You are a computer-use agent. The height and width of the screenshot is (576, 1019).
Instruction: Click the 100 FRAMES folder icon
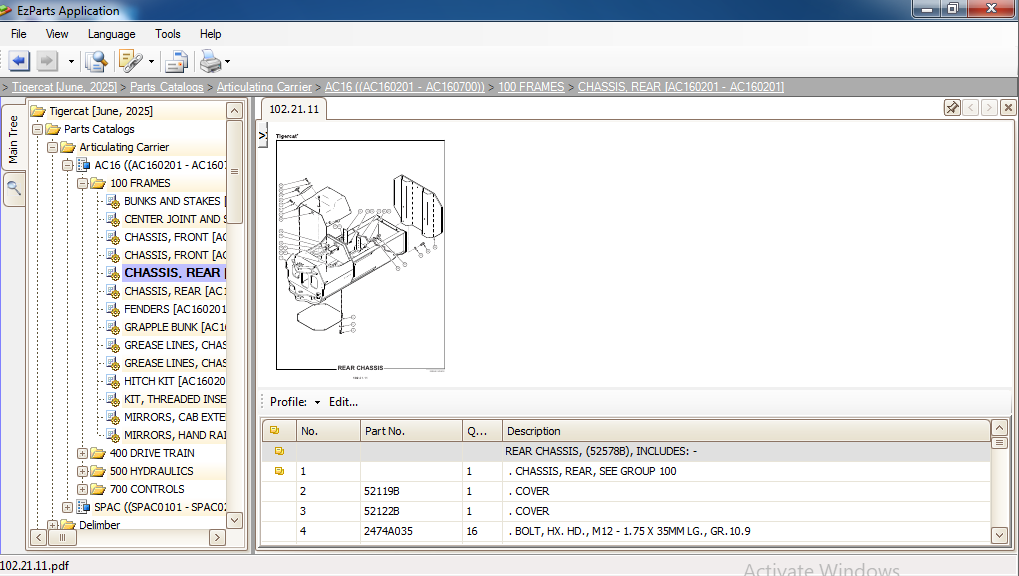(x=98, y=183)
